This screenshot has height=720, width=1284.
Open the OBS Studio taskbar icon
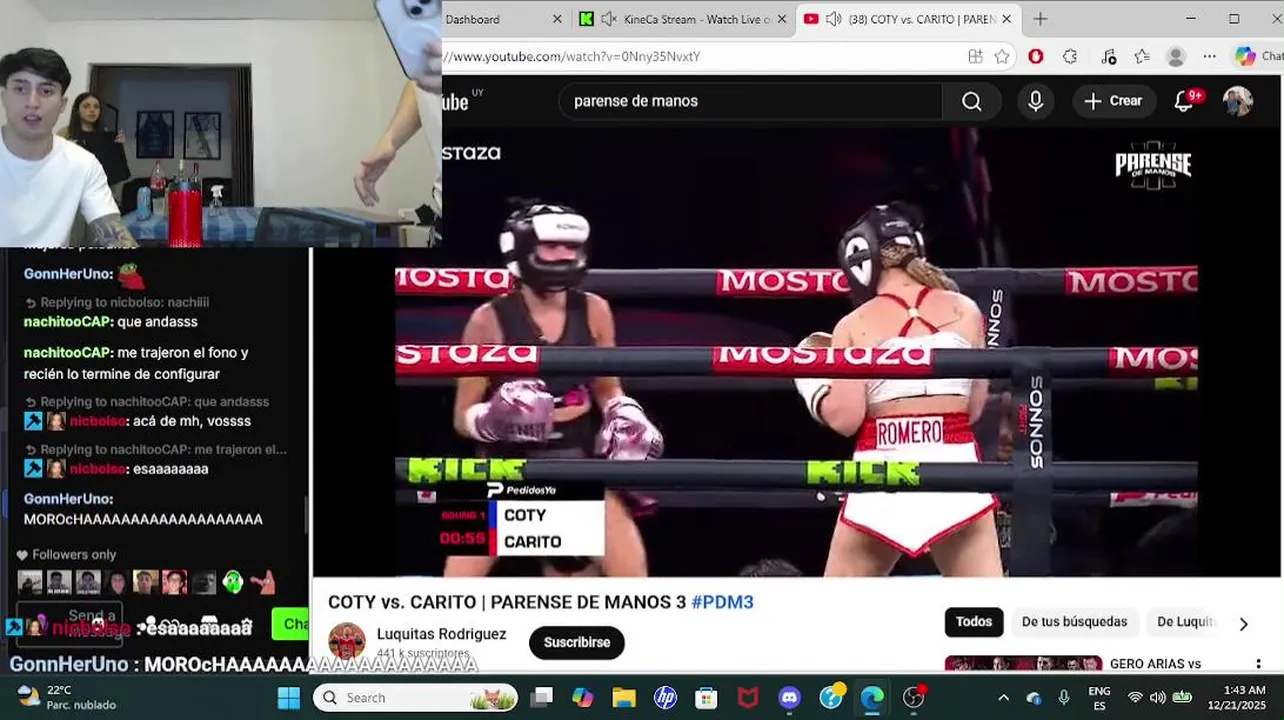(914, 697)
